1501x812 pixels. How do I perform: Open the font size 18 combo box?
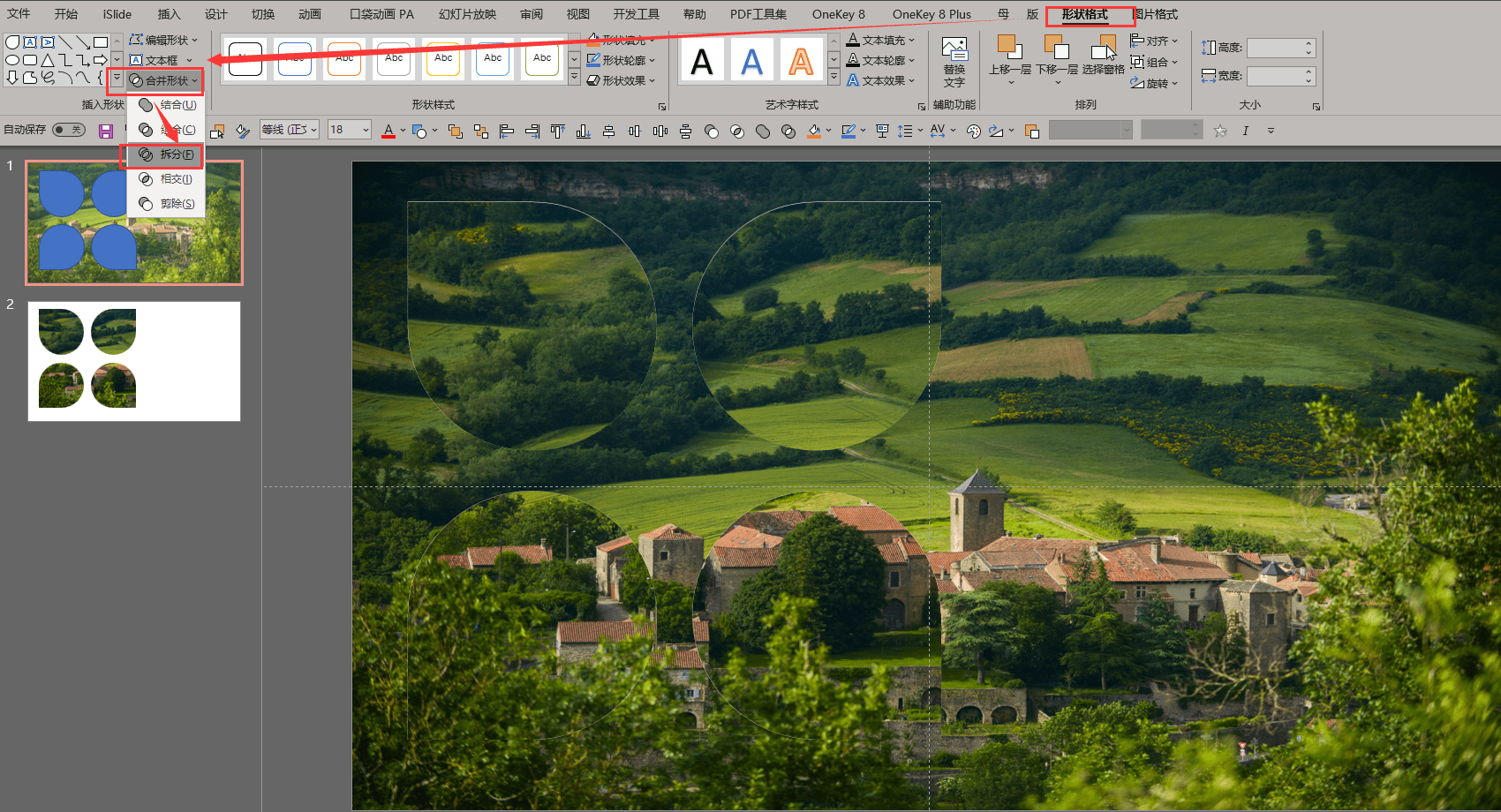pos(350,130)
